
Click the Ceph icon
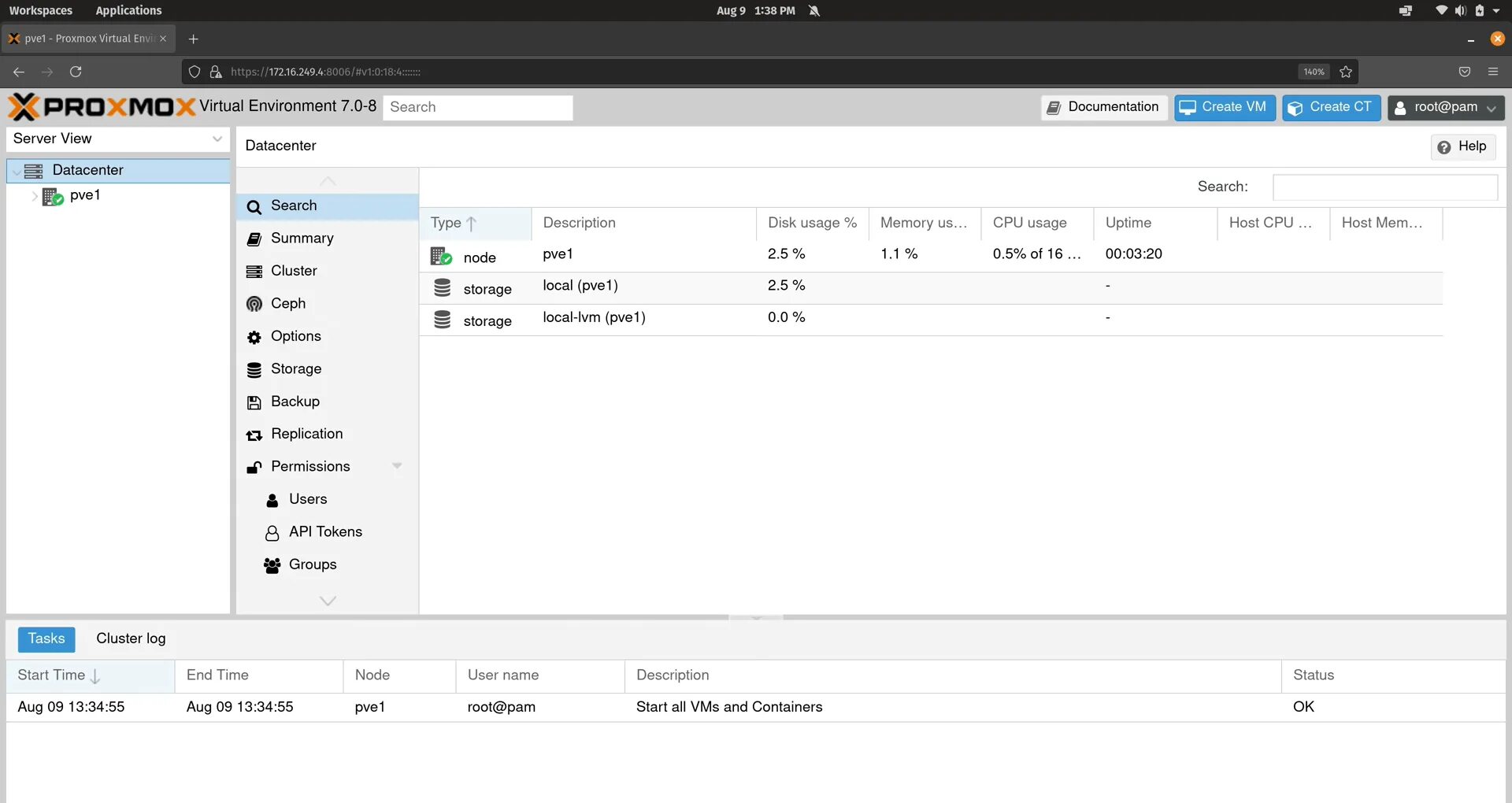[254, 304]
